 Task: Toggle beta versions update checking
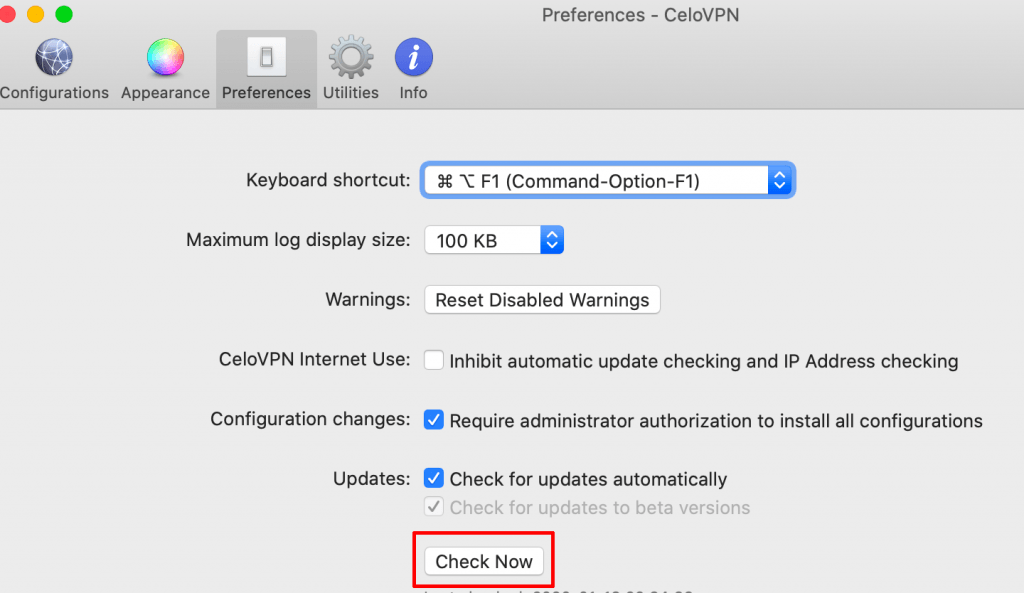point(433,506)
